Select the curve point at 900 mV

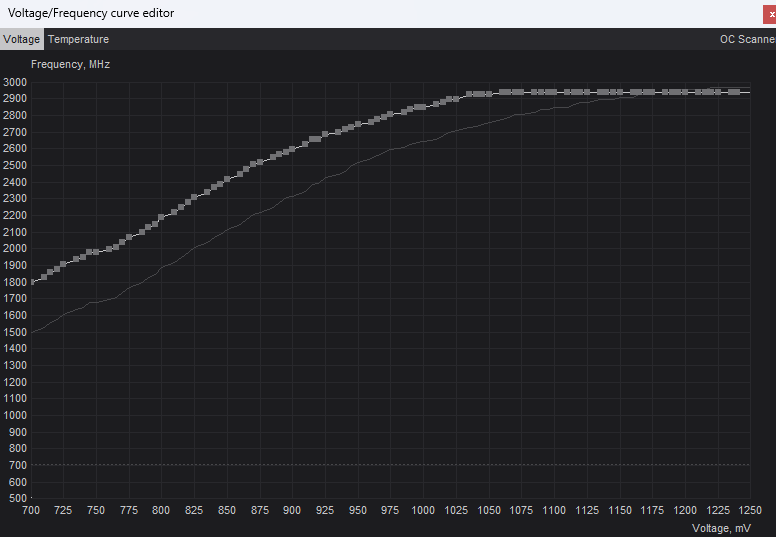pos(292,149)
